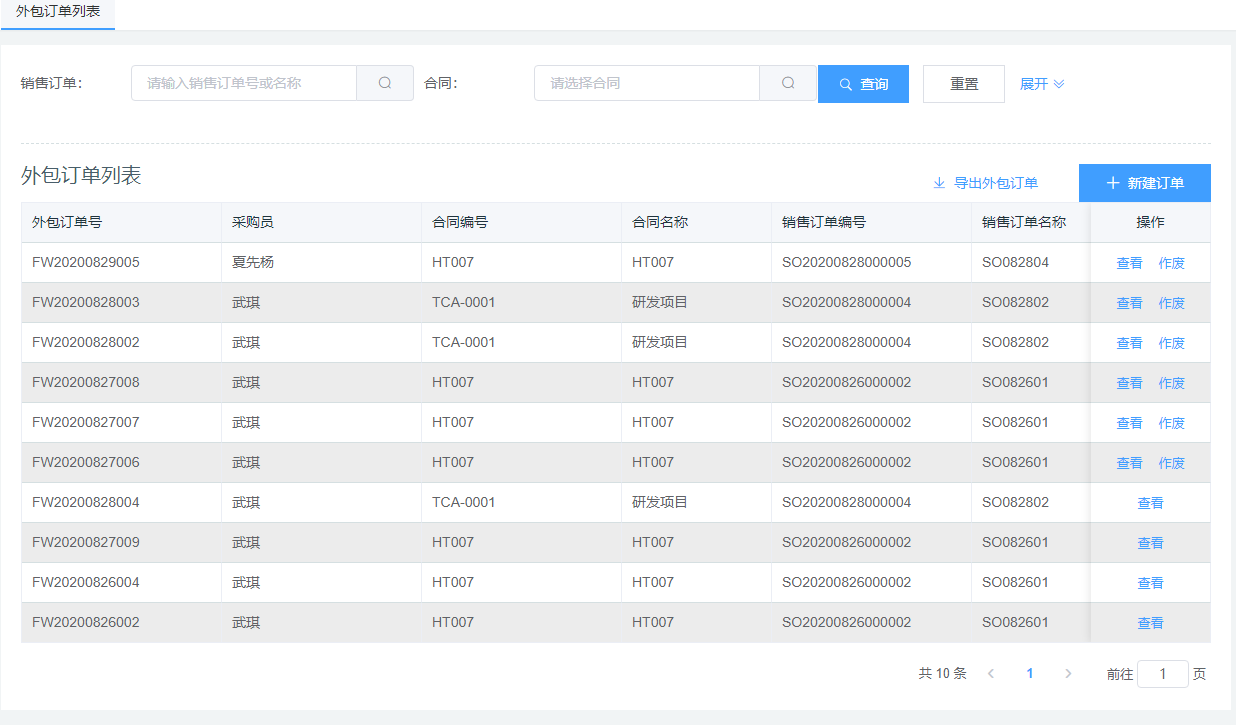
Task: Select page 1 in pagination
Action: click(x=1030, y=674)
